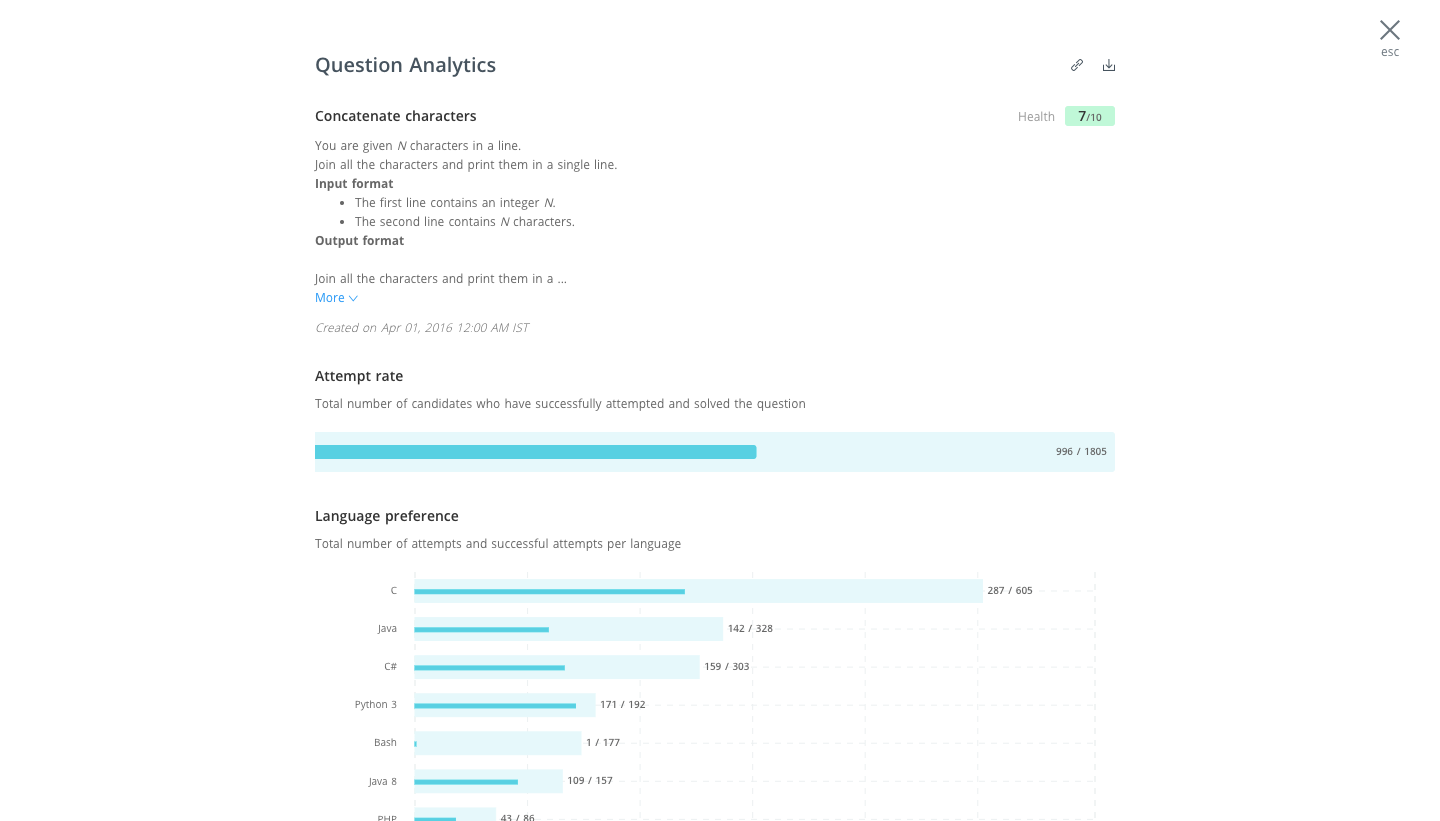Select the Bash label on the chart axis
Screen dimensions: 1440x821
[385, 742]
